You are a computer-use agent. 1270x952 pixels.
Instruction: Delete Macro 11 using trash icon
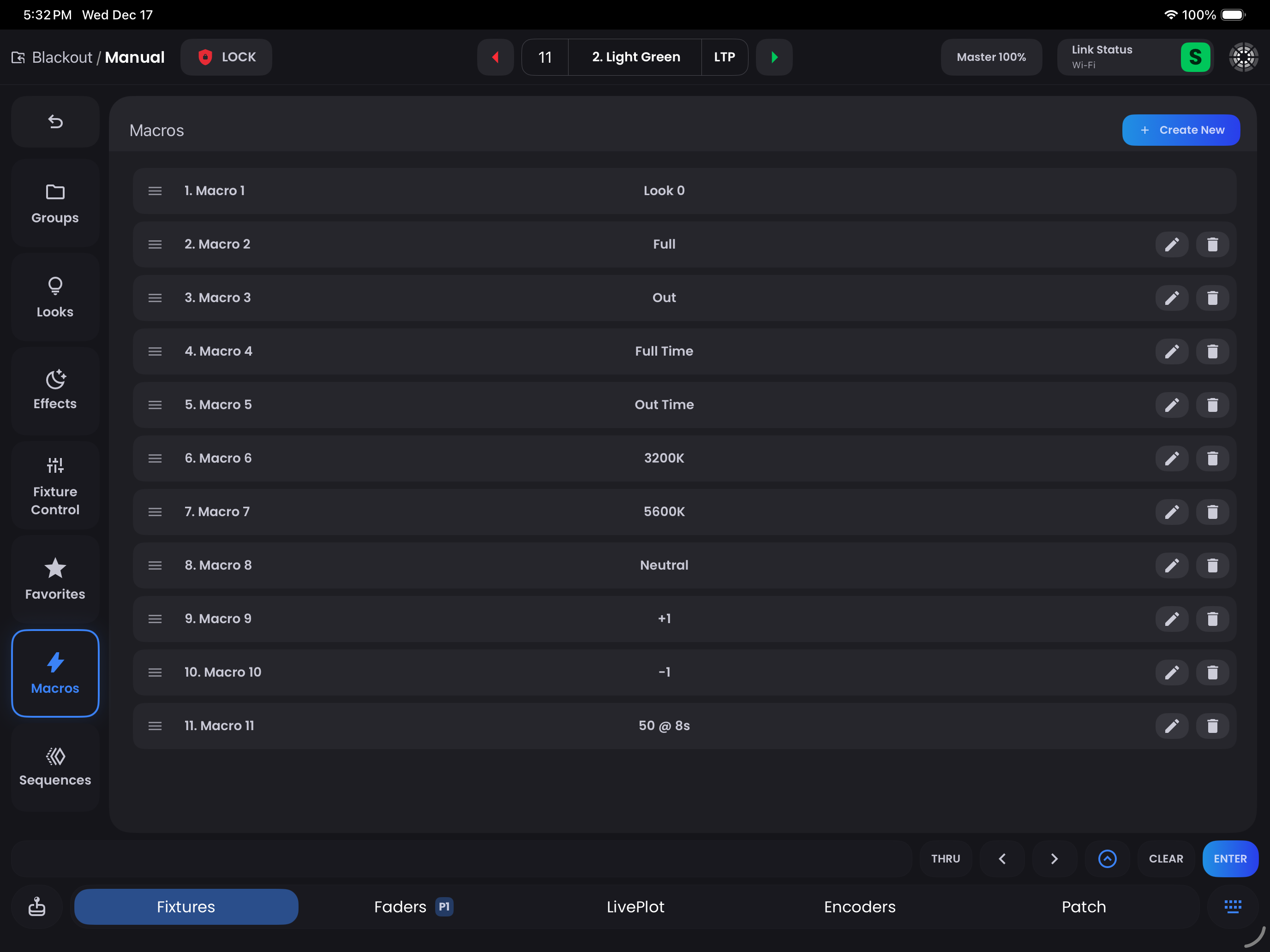tap(1212, 726)
